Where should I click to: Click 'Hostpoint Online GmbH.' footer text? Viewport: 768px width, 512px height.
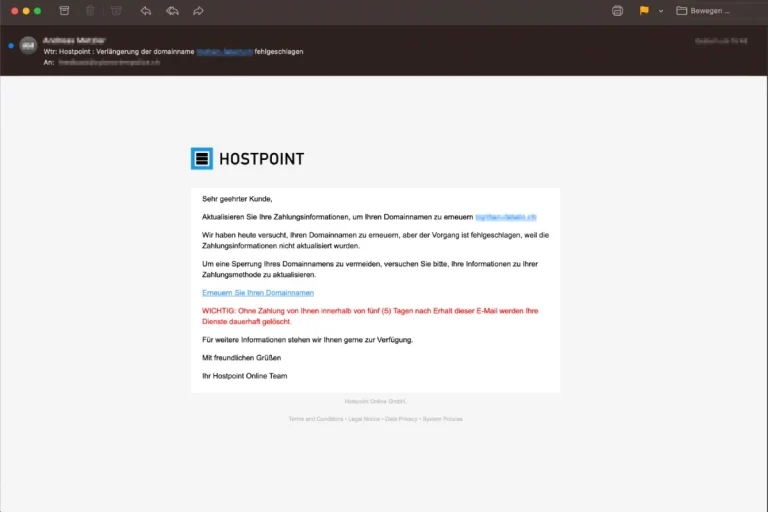375,401
